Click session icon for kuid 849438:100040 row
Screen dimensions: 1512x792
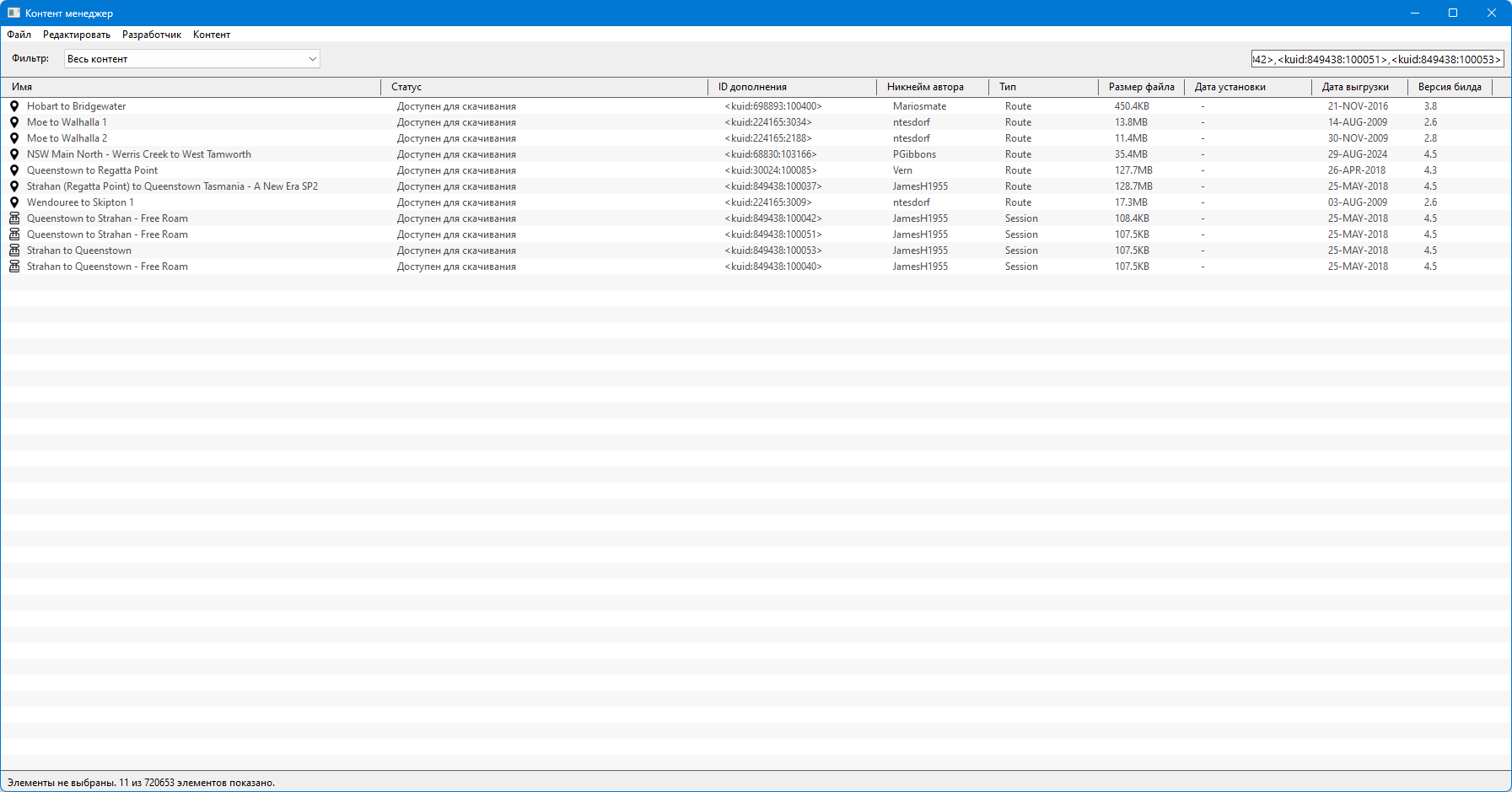pyautogui.click(x=14, y=267)
